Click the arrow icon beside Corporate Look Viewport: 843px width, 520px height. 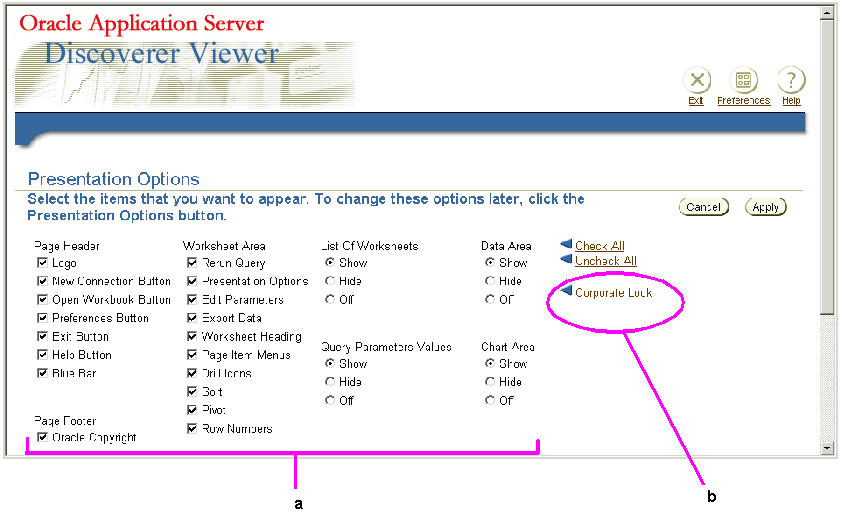pyautogui.click(x=566, y=291)
